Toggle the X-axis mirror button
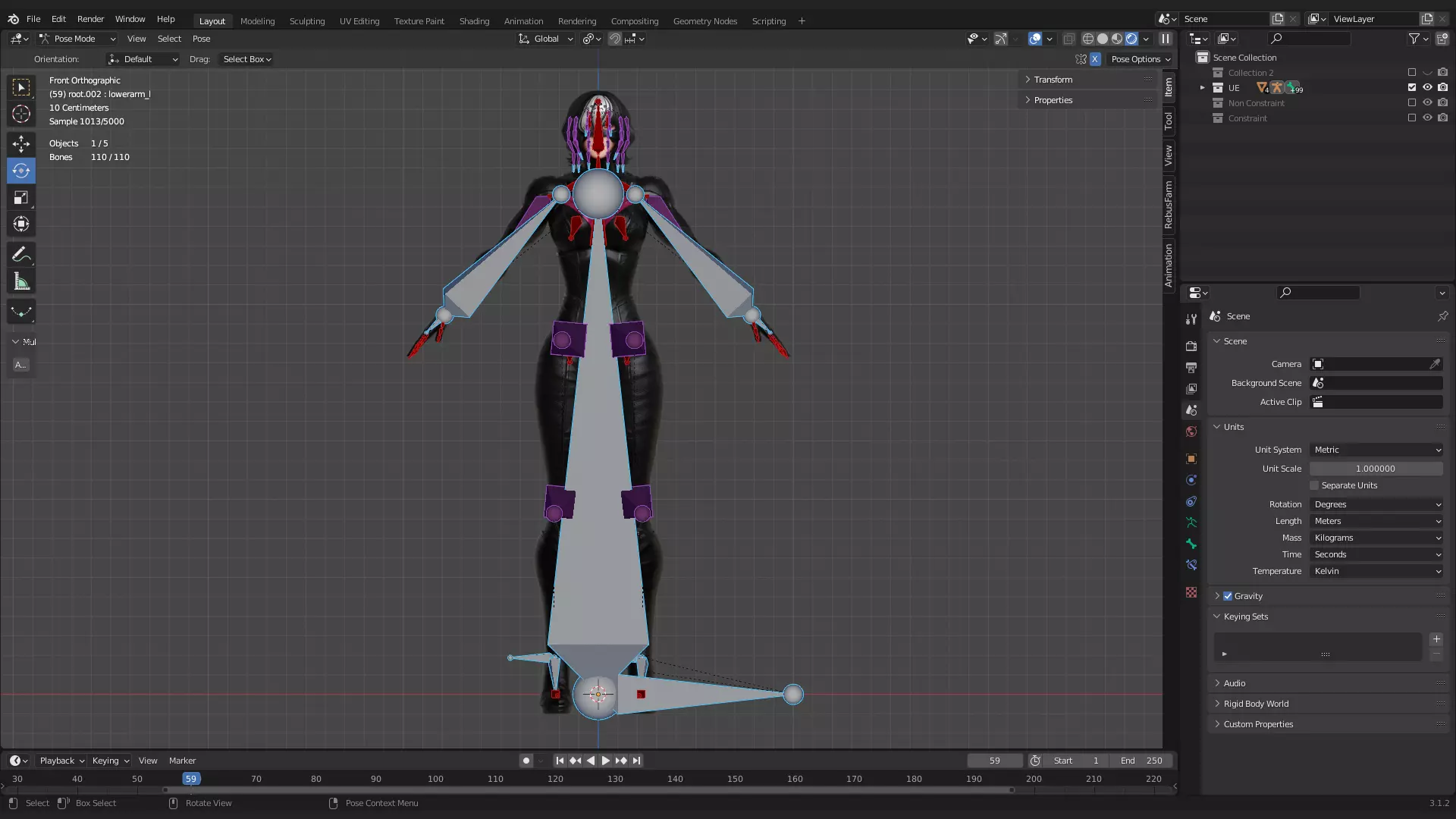This screenshot has height=819, width=1456. 1095,59
